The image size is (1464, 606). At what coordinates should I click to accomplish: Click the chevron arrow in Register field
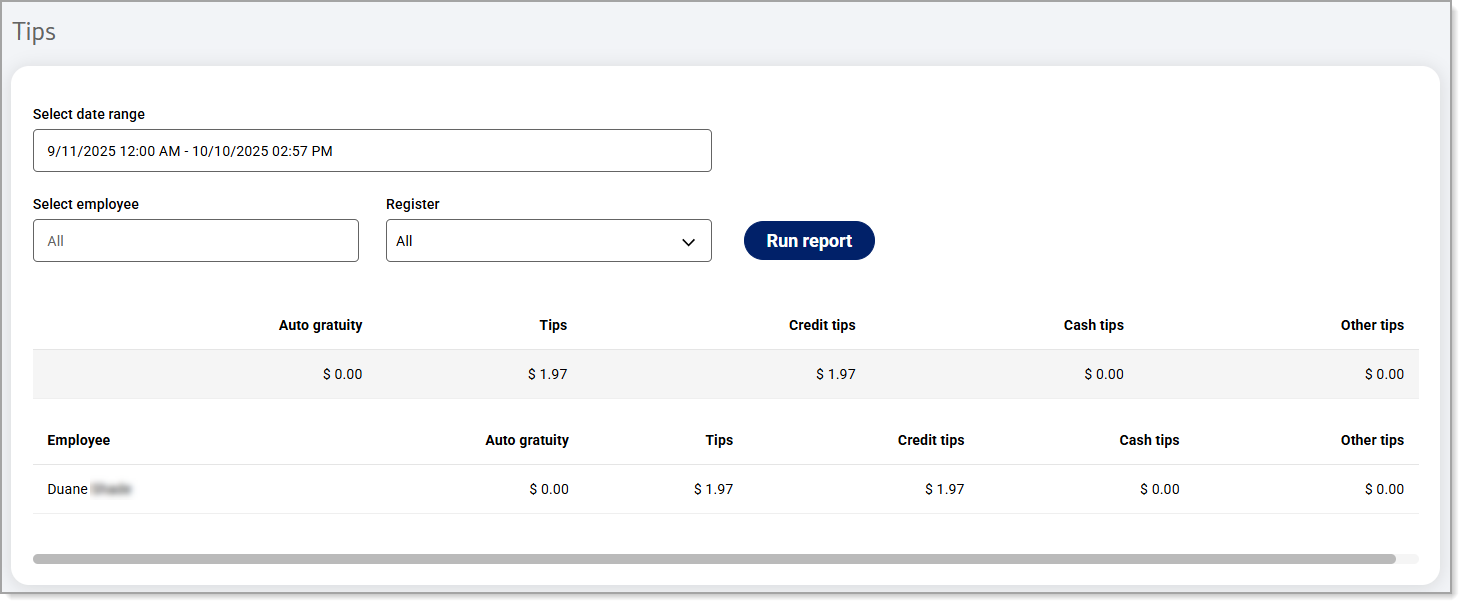pyautogui.click(x=688, y=242)
